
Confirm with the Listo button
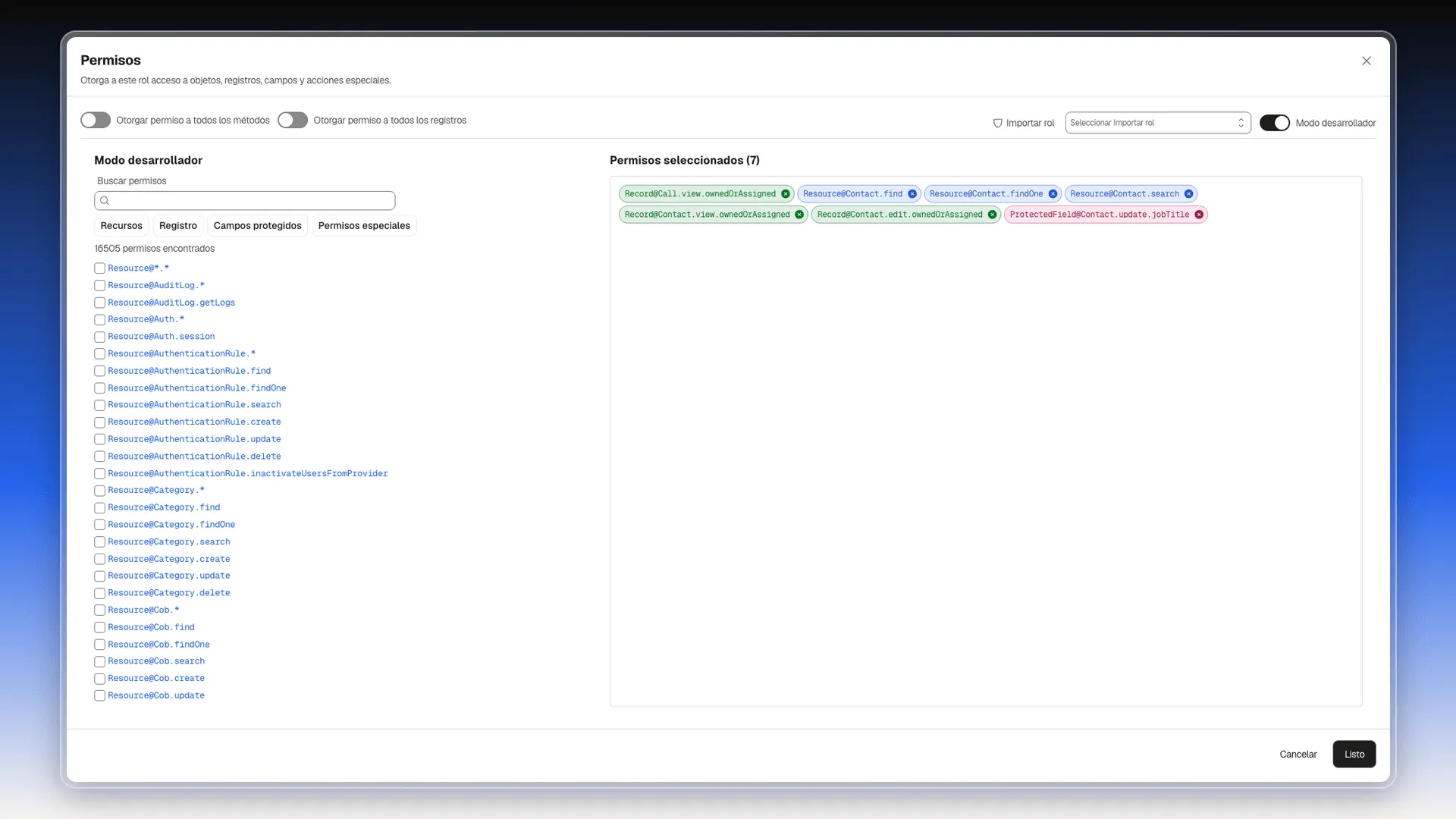[x=1354, y=755]
